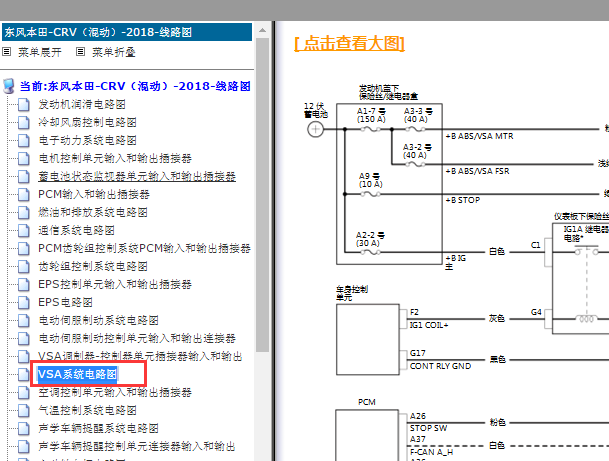This screenshot has width=609, height=461.
Task: Open 电动伺服制动系统电路图 entry
Action: coord(98,320)
